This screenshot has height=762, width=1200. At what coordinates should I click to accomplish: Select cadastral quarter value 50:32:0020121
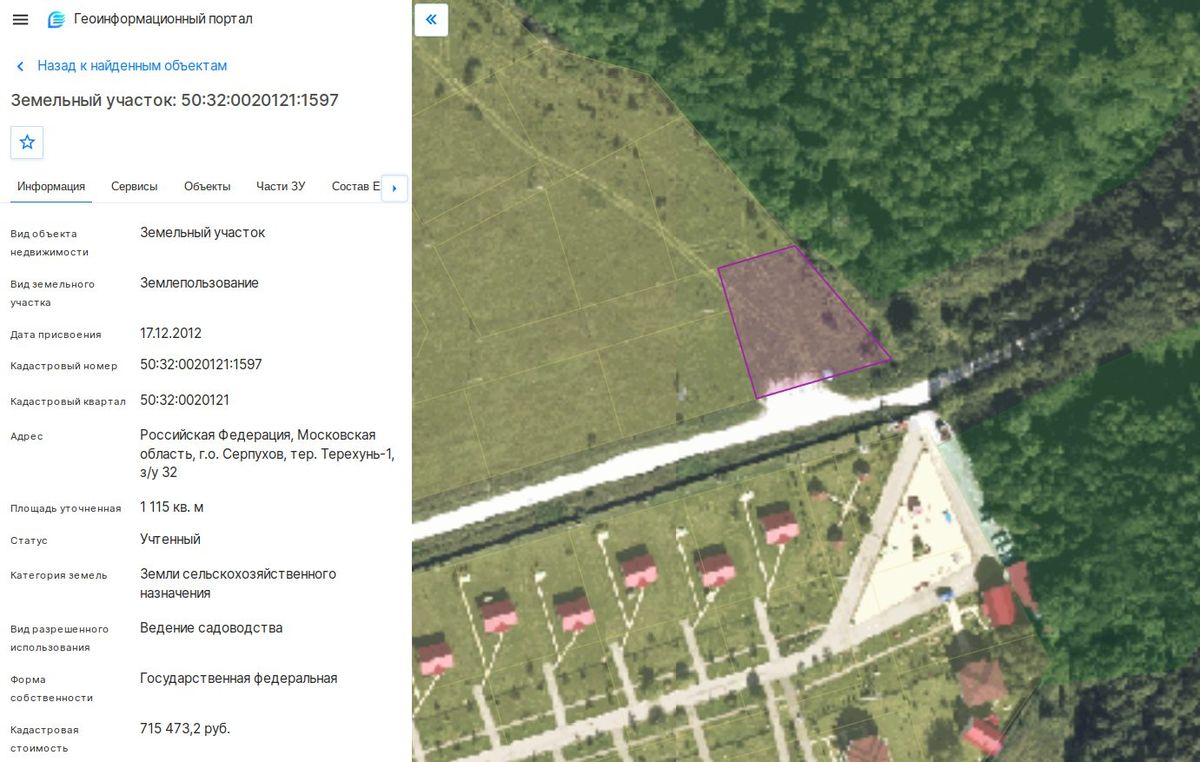[185, 400]
